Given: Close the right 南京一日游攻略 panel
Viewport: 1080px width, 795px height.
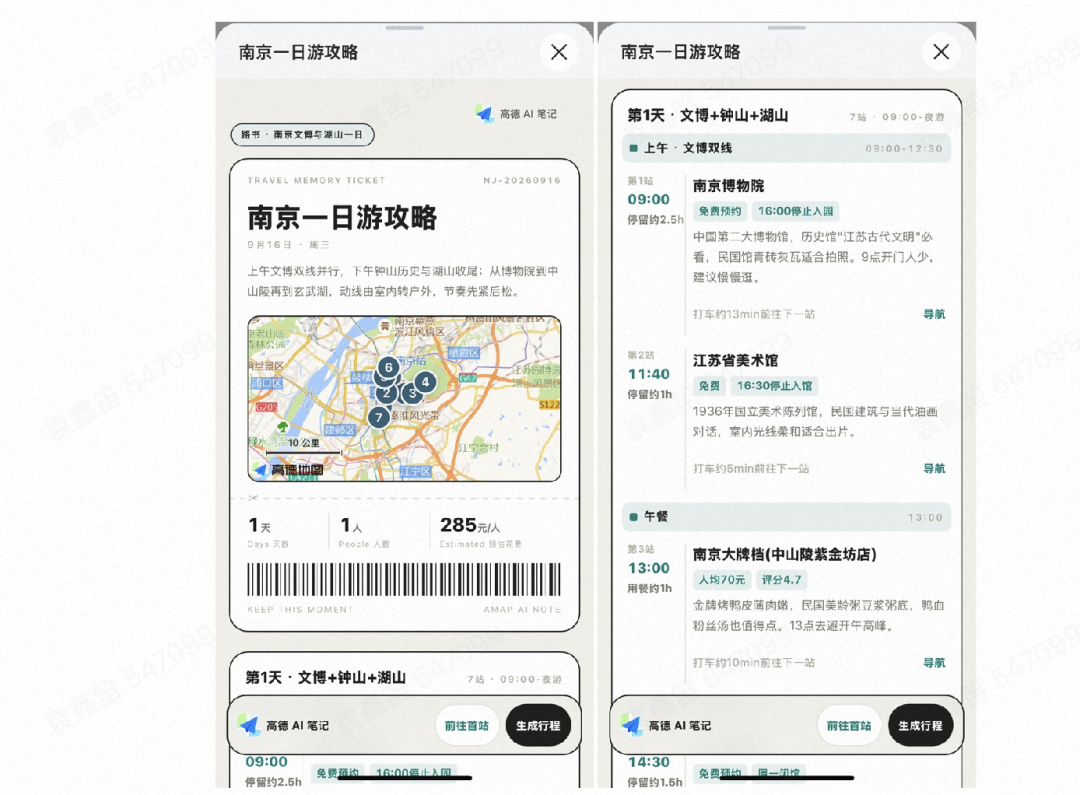Looking at the screenshot, I should pos(940,52).
